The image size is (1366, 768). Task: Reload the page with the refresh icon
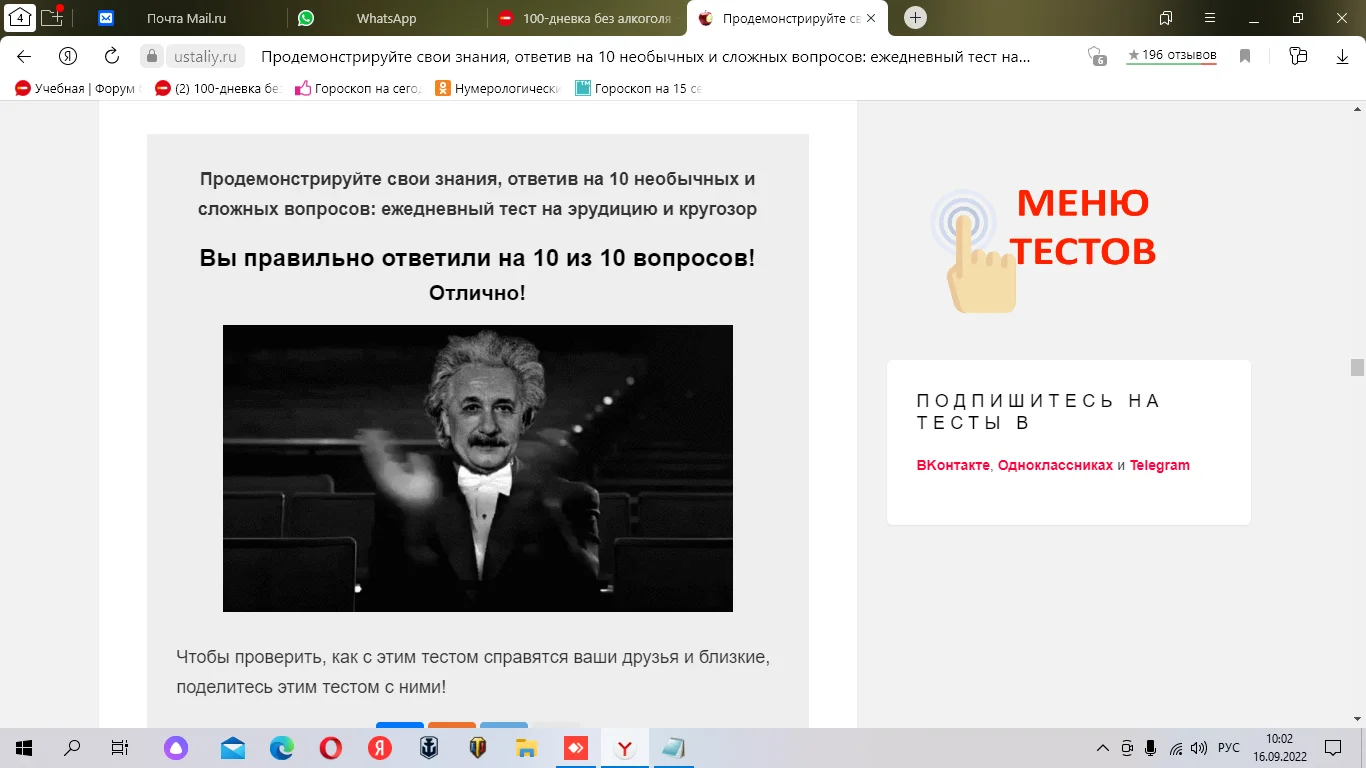point(110,56)
